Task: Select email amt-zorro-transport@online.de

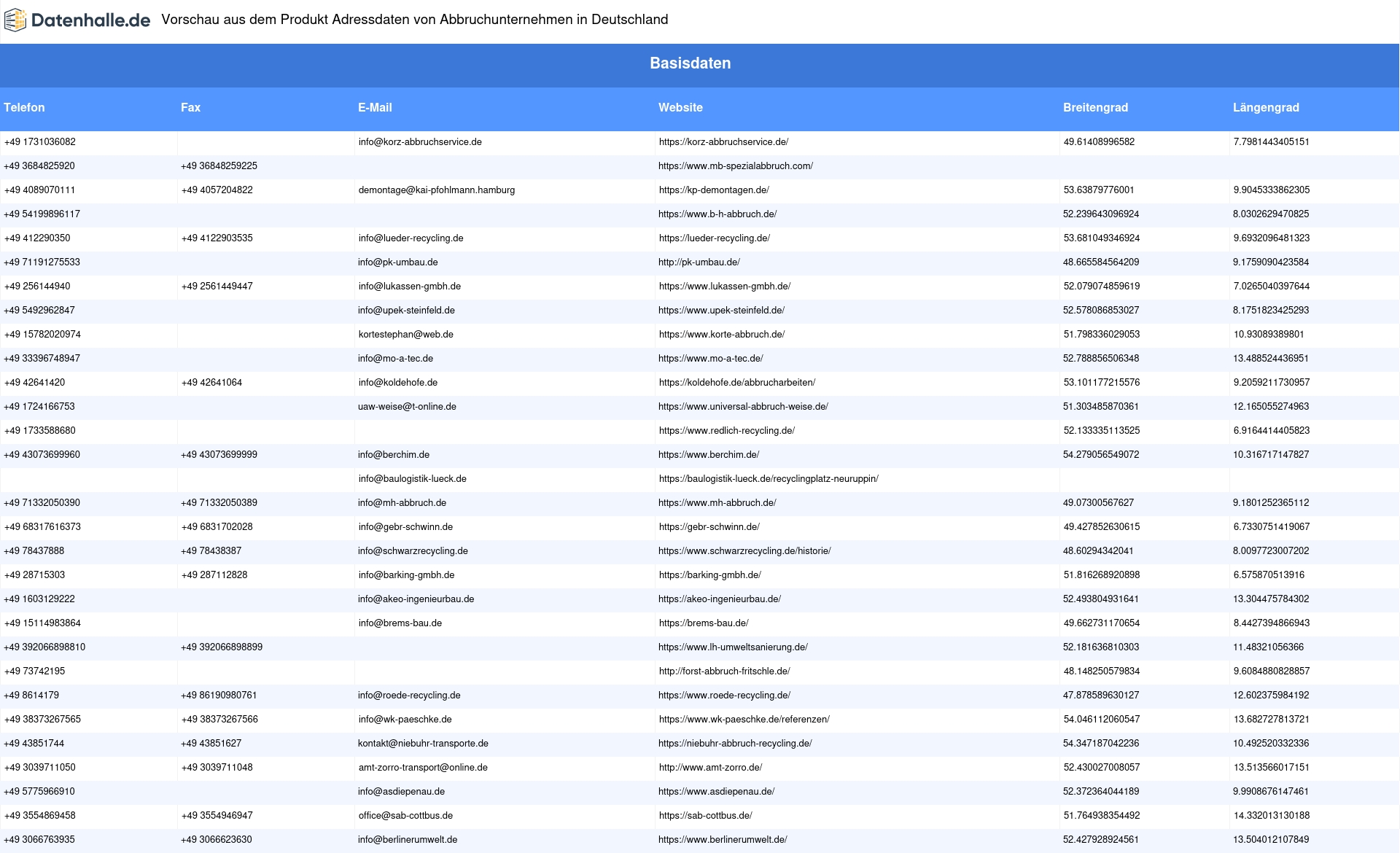Action: [423, 768]
